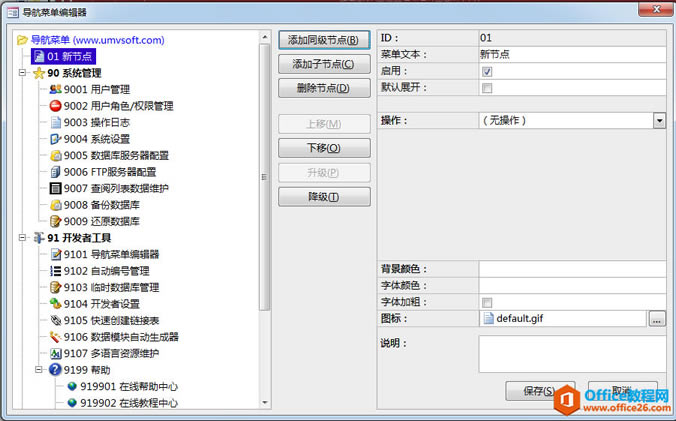
Task: Click the language icon of 9107 多语言资源维护
Action: tap(56, 353)
